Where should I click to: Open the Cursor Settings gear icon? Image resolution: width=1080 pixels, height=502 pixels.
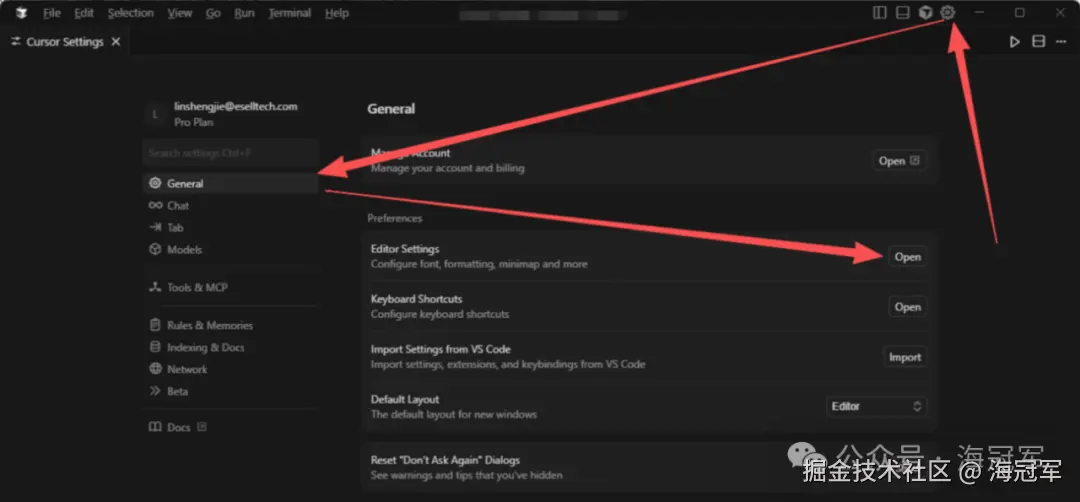coord(948,12)
